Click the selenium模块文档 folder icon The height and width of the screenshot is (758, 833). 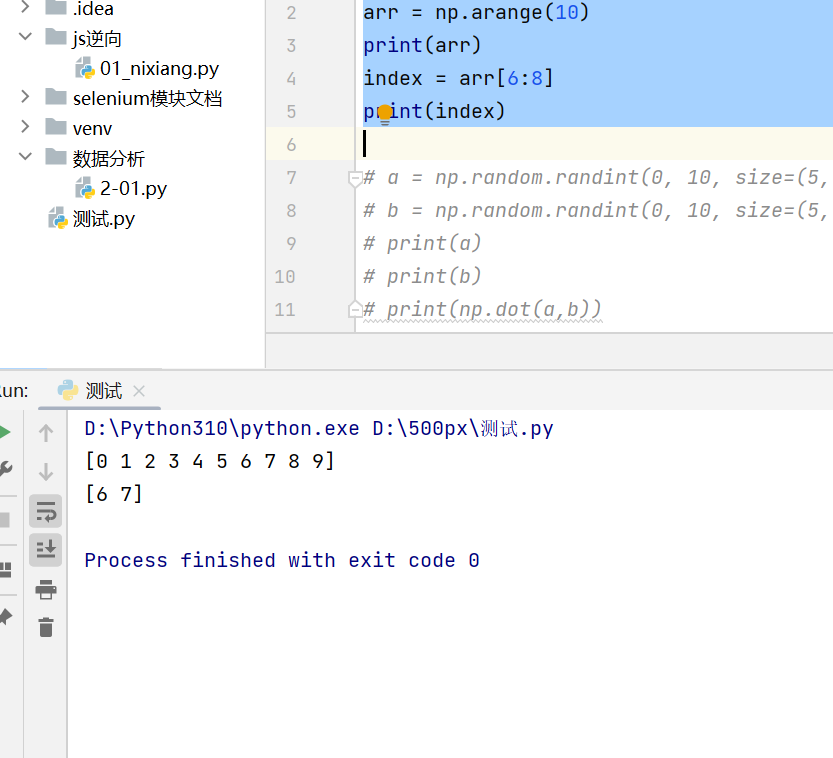pos(56,97)
